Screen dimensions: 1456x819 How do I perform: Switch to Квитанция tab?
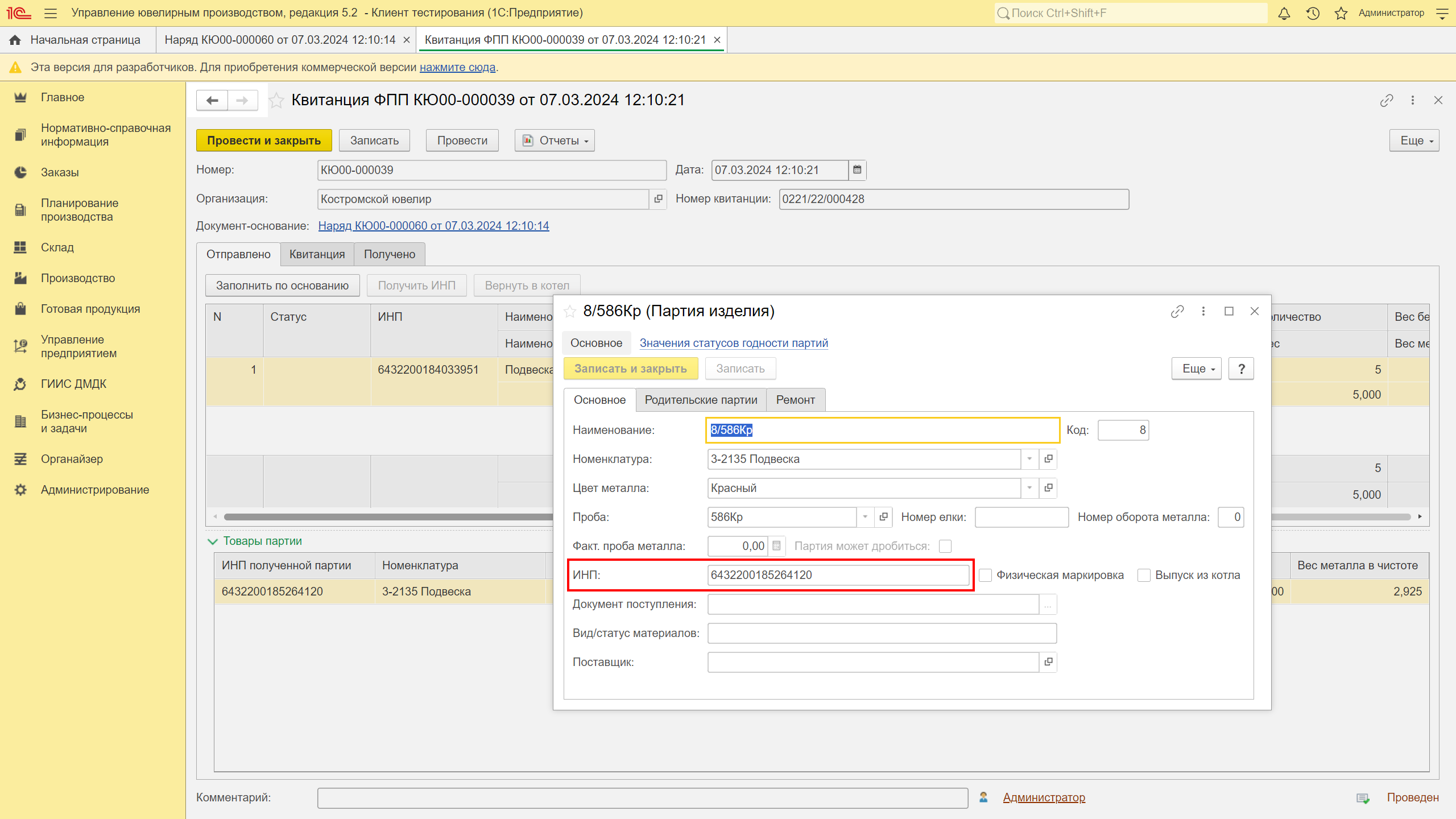[x=317, y=254]
